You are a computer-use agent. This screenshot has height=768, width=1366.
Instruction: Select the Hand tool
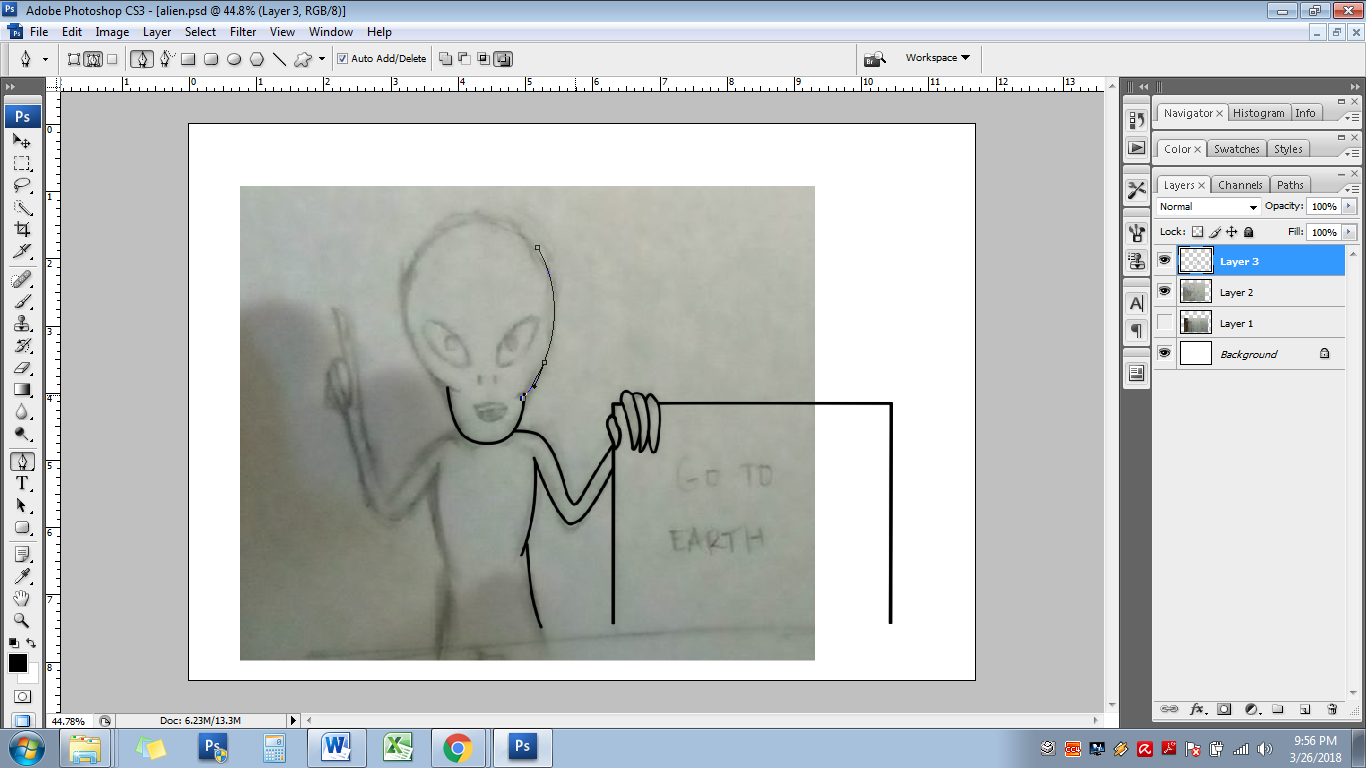(22, 598)
